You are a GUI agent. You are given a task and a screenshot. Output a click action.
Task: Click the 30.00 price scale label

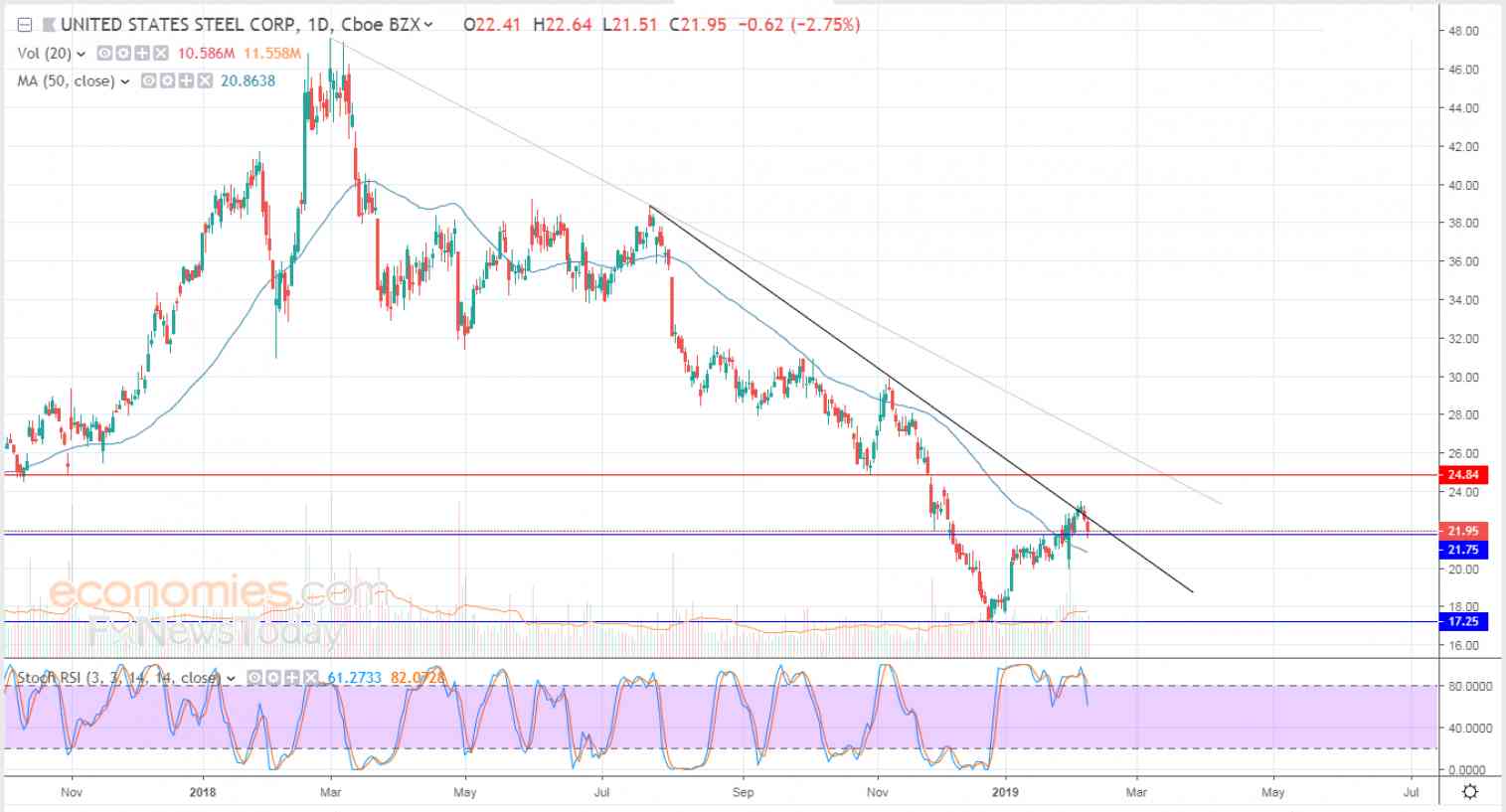(x=1463, y=377)
